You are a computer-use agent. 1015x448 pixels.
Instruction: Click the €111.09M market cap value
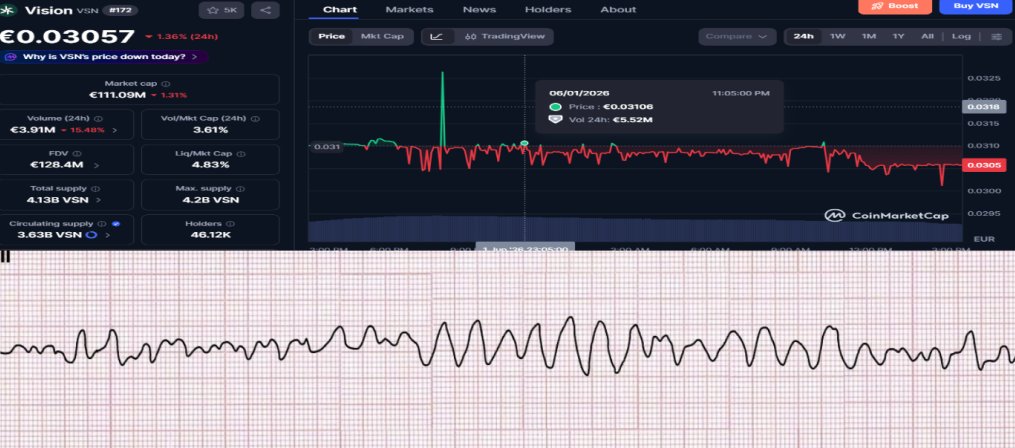coord(117,95)
